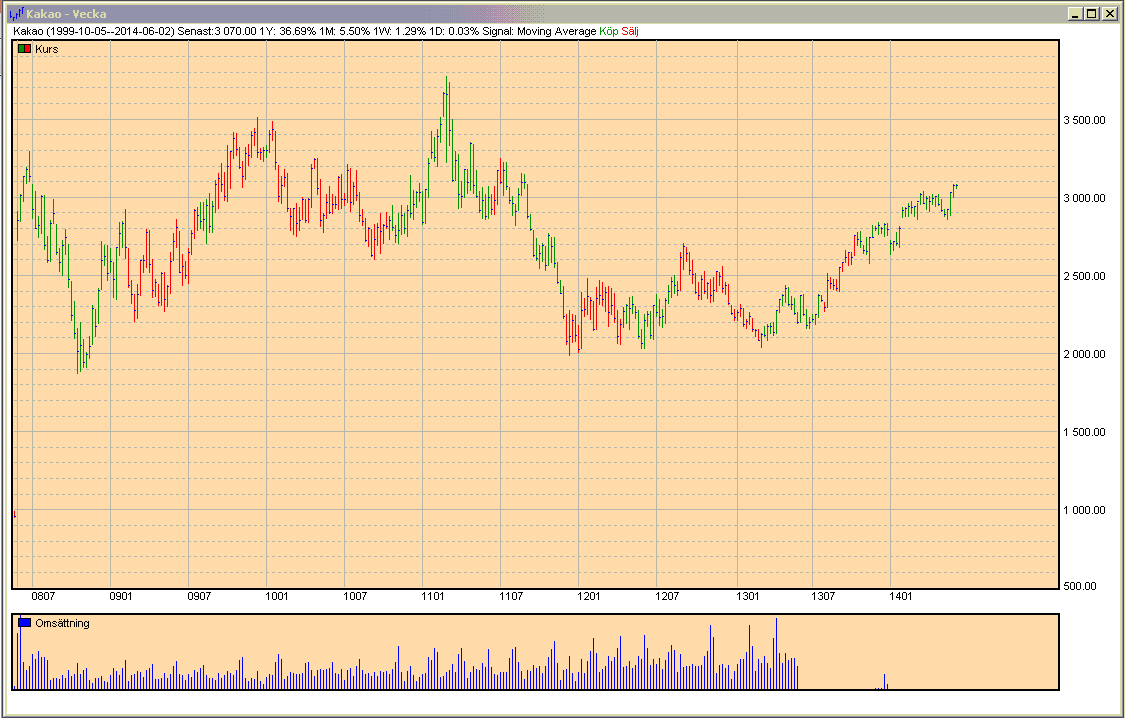The width and height of the screenshot is (1125, 718).
Task: Click the blue Omsättning legend icon
Action: [24, 623]
